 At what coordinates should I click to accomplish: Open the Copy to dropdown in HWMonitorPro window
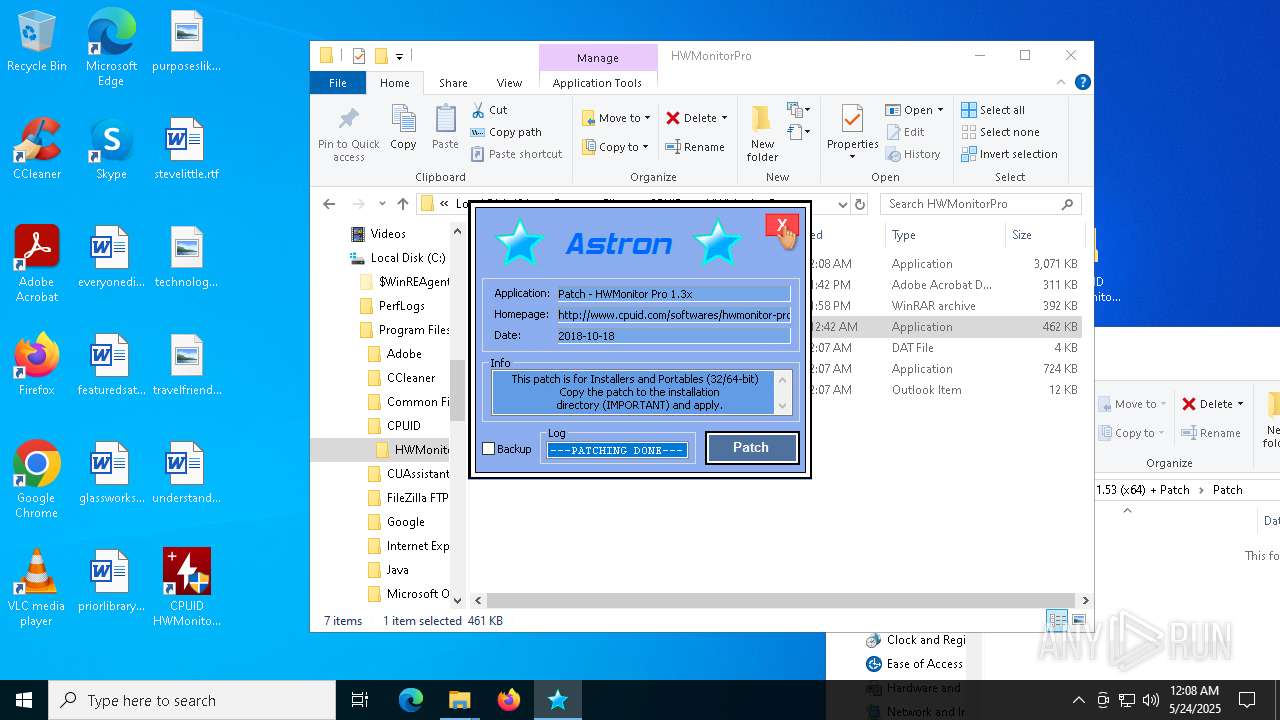click(x=616, y=147)
